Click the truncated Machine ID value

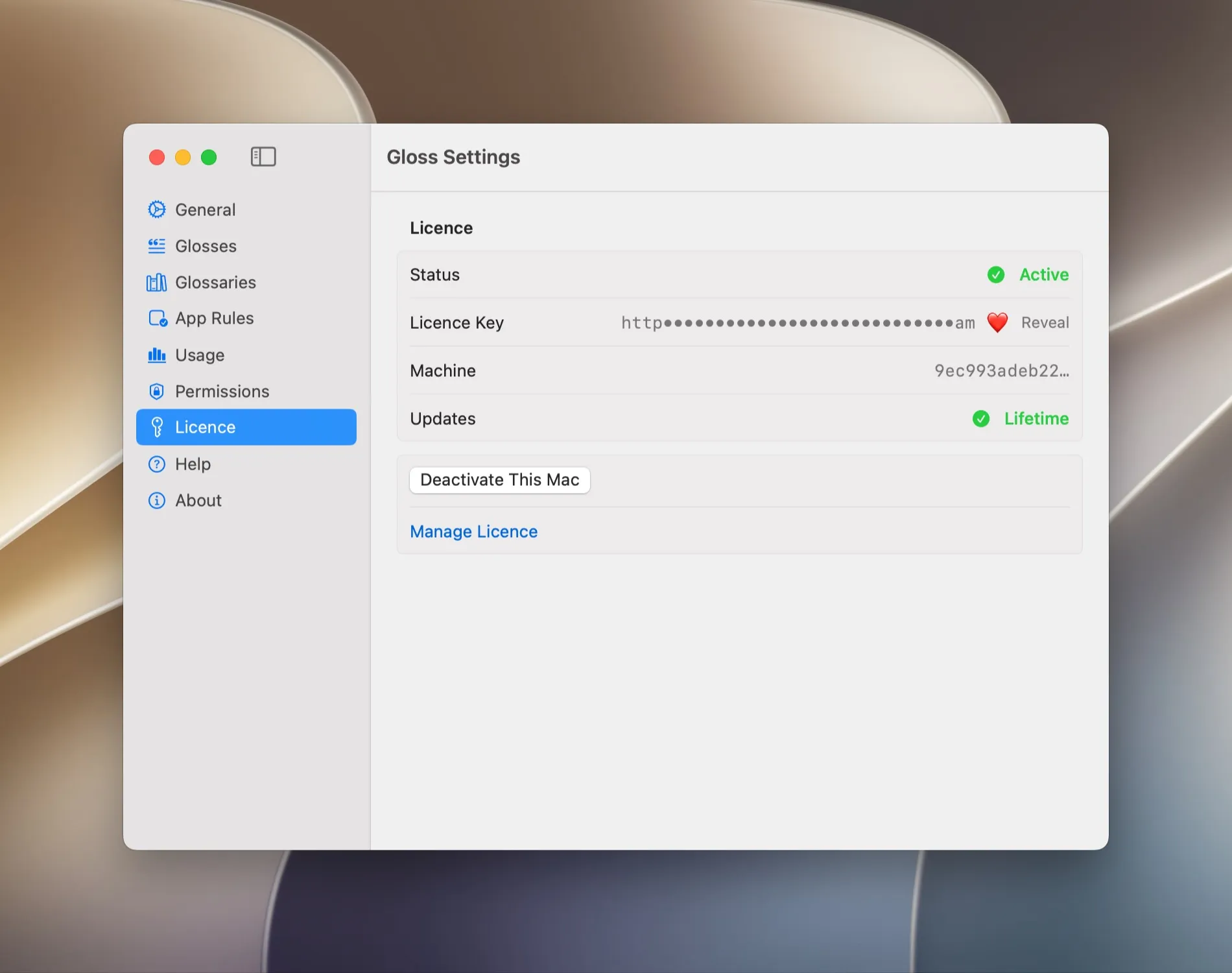1002,370
